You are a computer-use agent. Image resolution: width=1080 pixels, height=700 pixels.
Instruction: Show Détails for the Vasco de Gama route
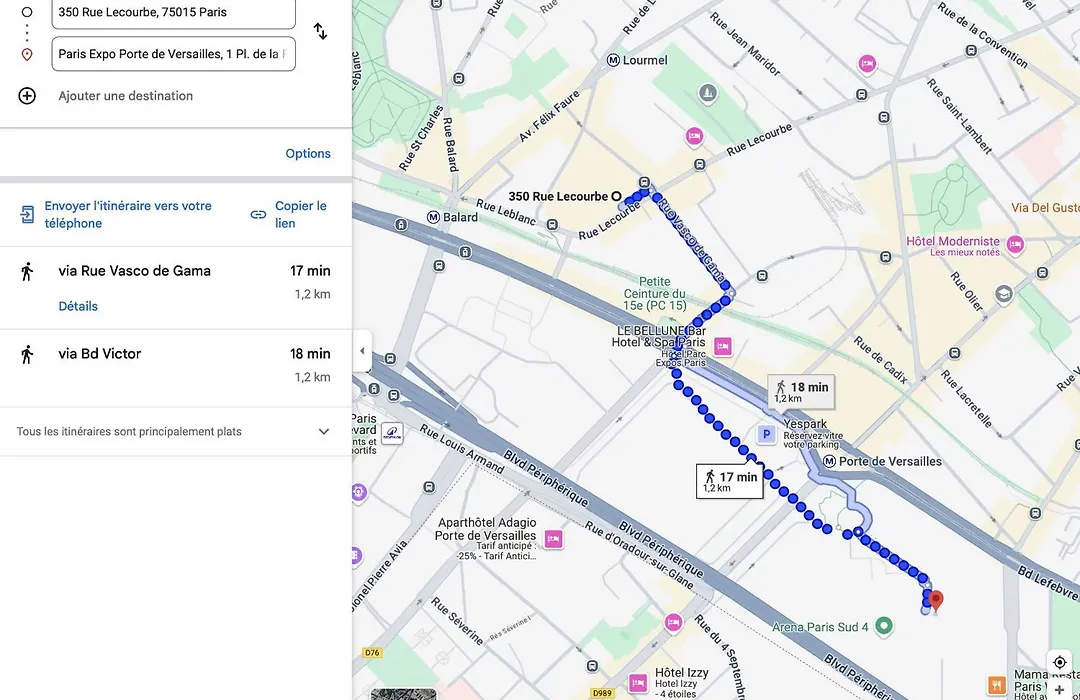[x=78, y=306]
